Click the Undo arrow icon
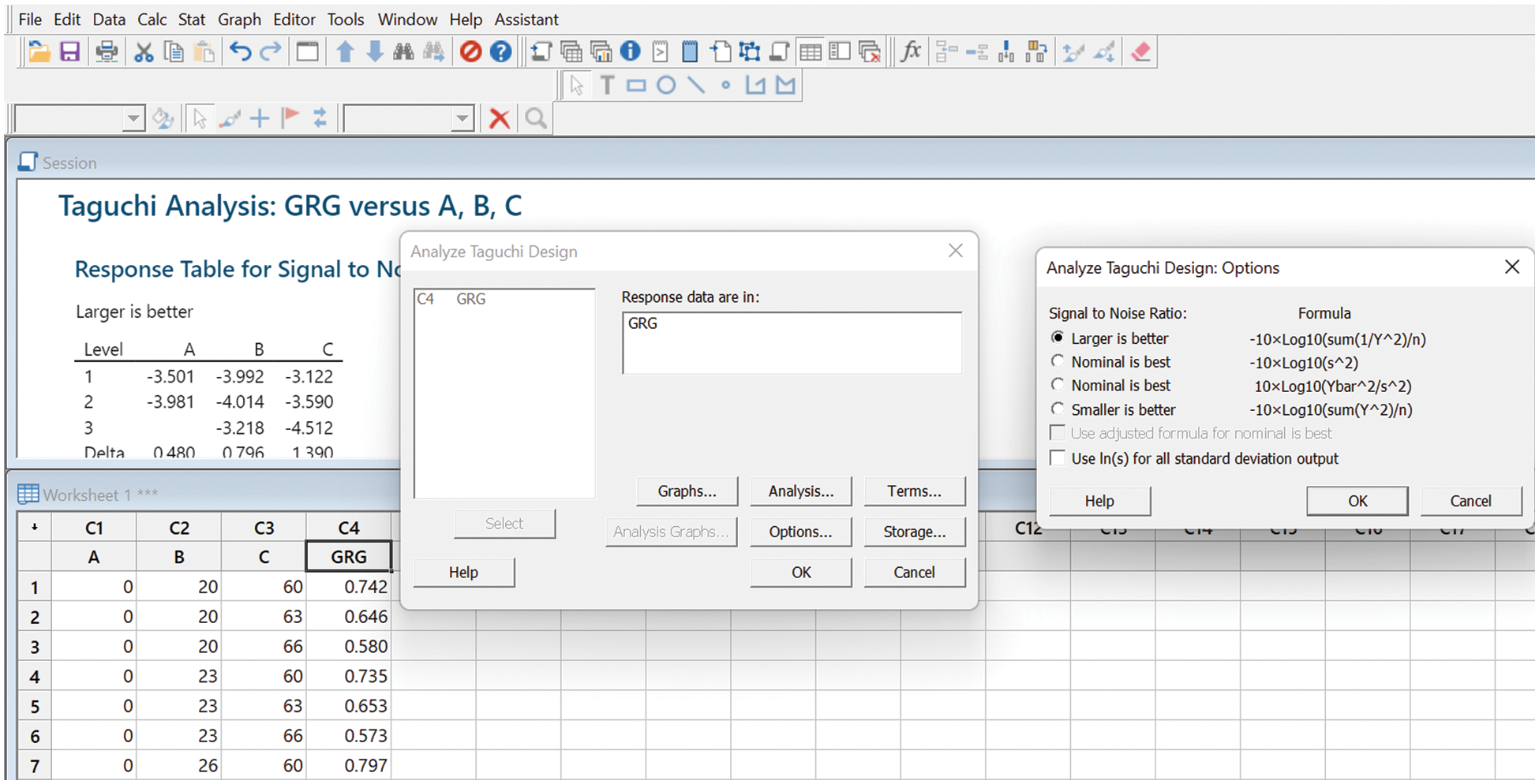This screenshot has width=1539, height=784. tap(240, 52)
